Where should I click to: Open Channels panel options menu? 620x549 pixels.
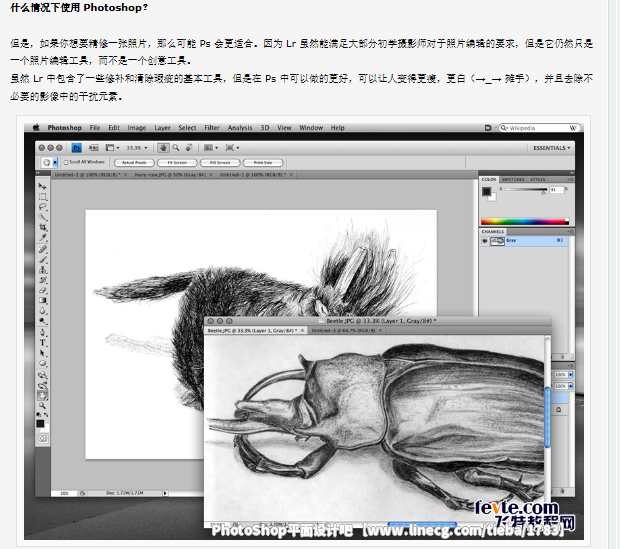pos(570,231)
